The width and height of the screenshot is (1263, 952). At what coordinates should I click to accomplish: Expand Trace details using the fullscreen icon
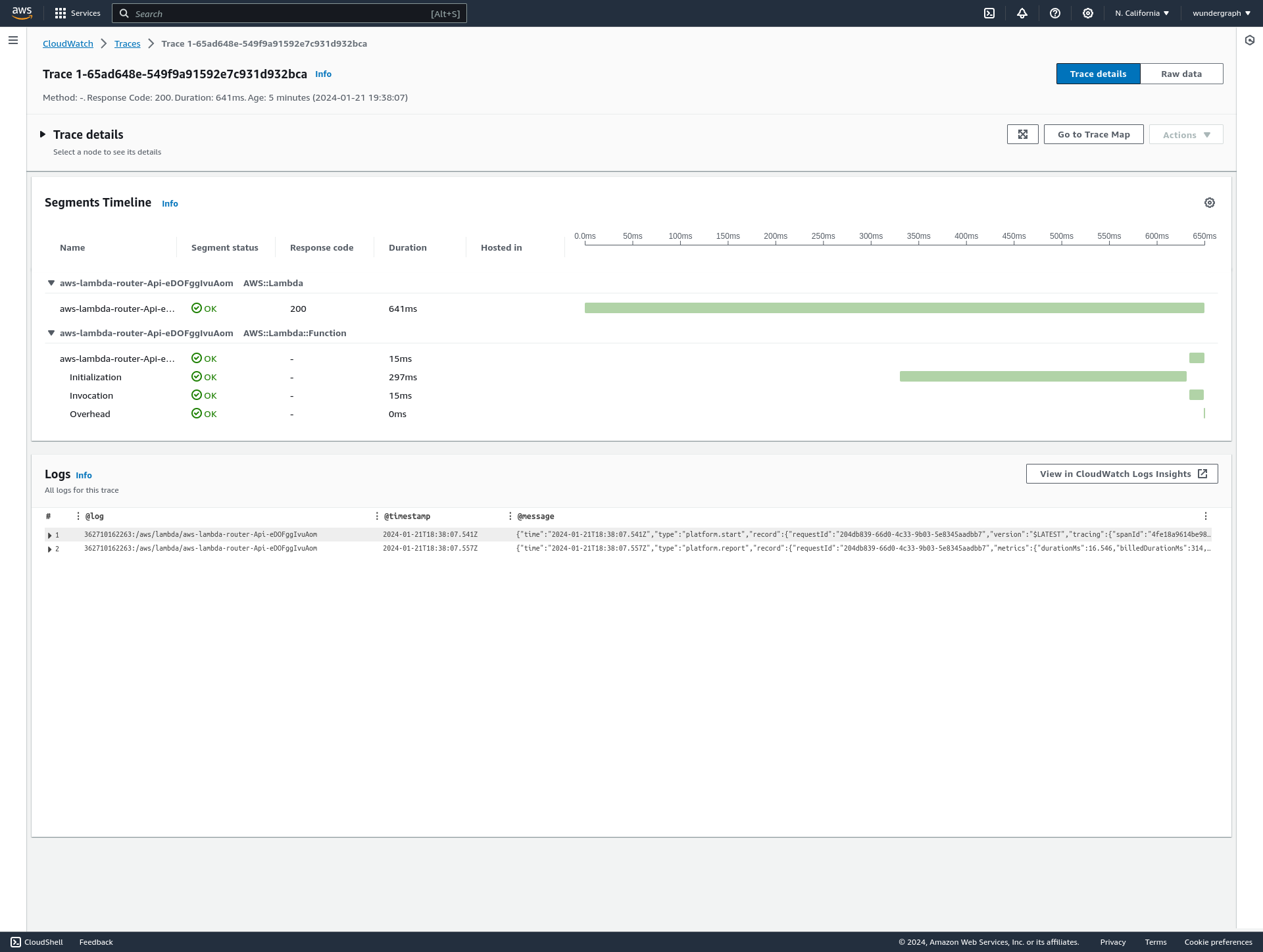pos(1023,134)
